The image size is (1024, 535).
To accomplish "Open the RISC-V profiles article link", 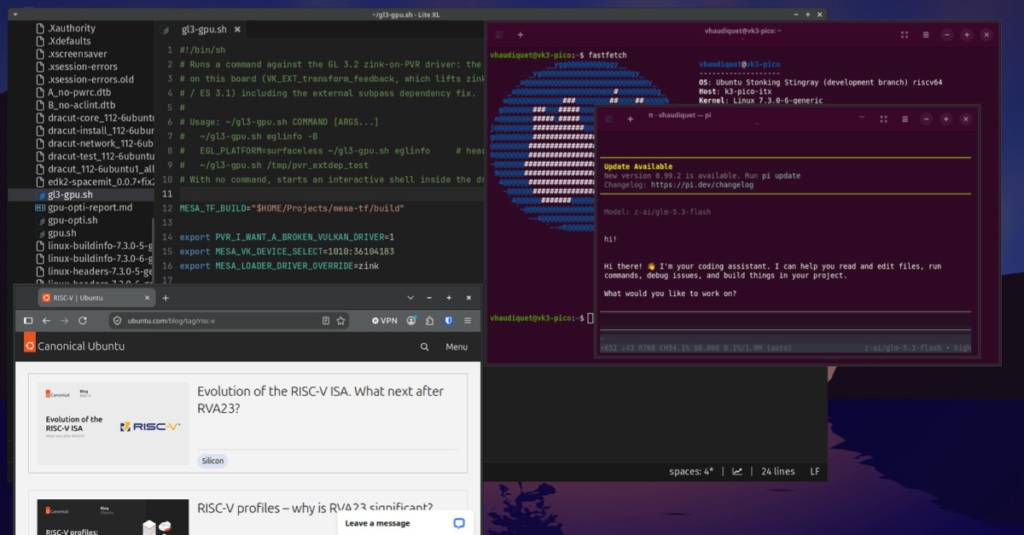I will click(x=315, y=508).
